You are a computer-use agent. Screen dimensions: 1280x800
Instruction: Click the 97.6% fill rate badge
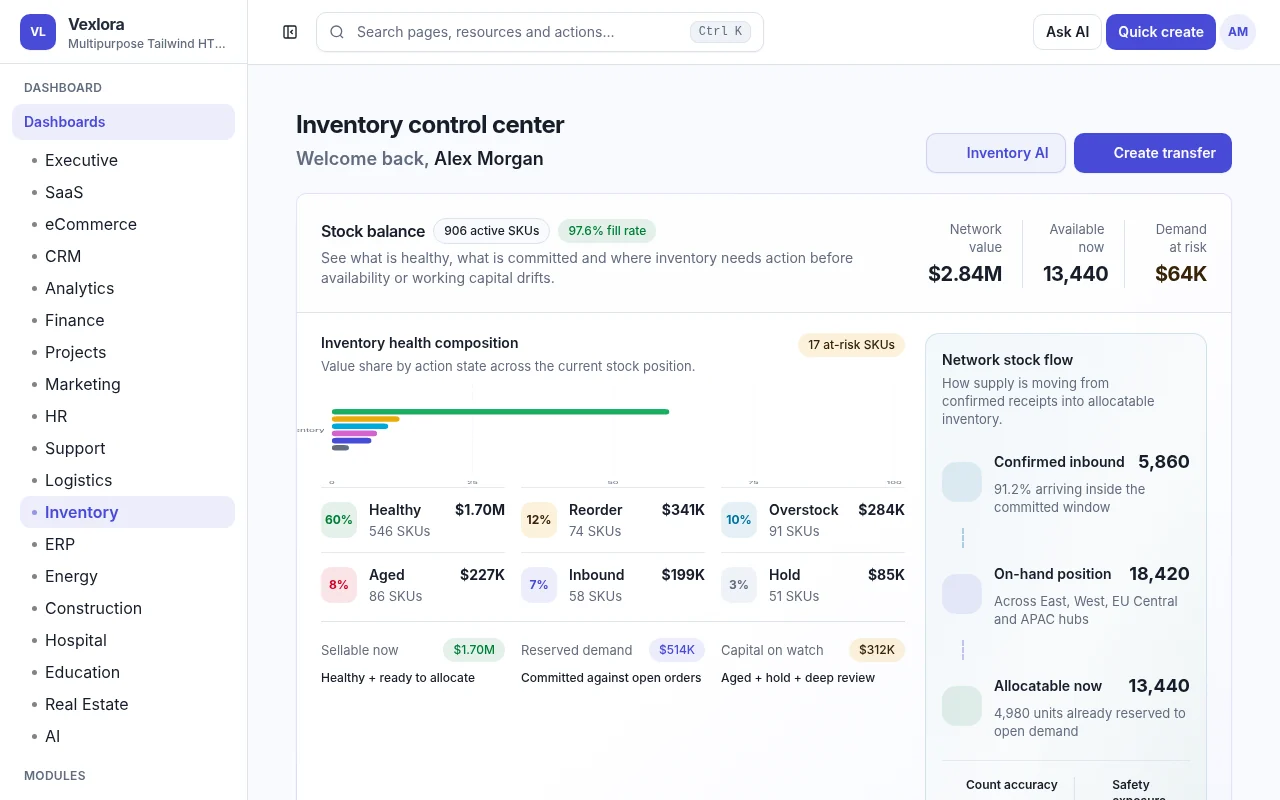coord(607,231)
